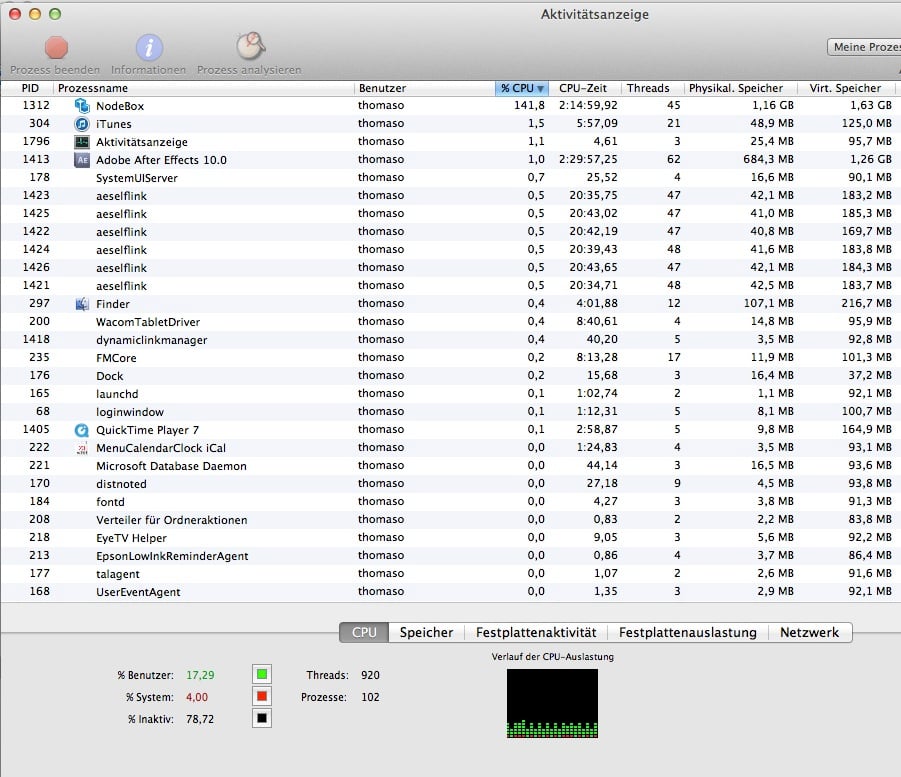Open the Informationen info icon

149,48
